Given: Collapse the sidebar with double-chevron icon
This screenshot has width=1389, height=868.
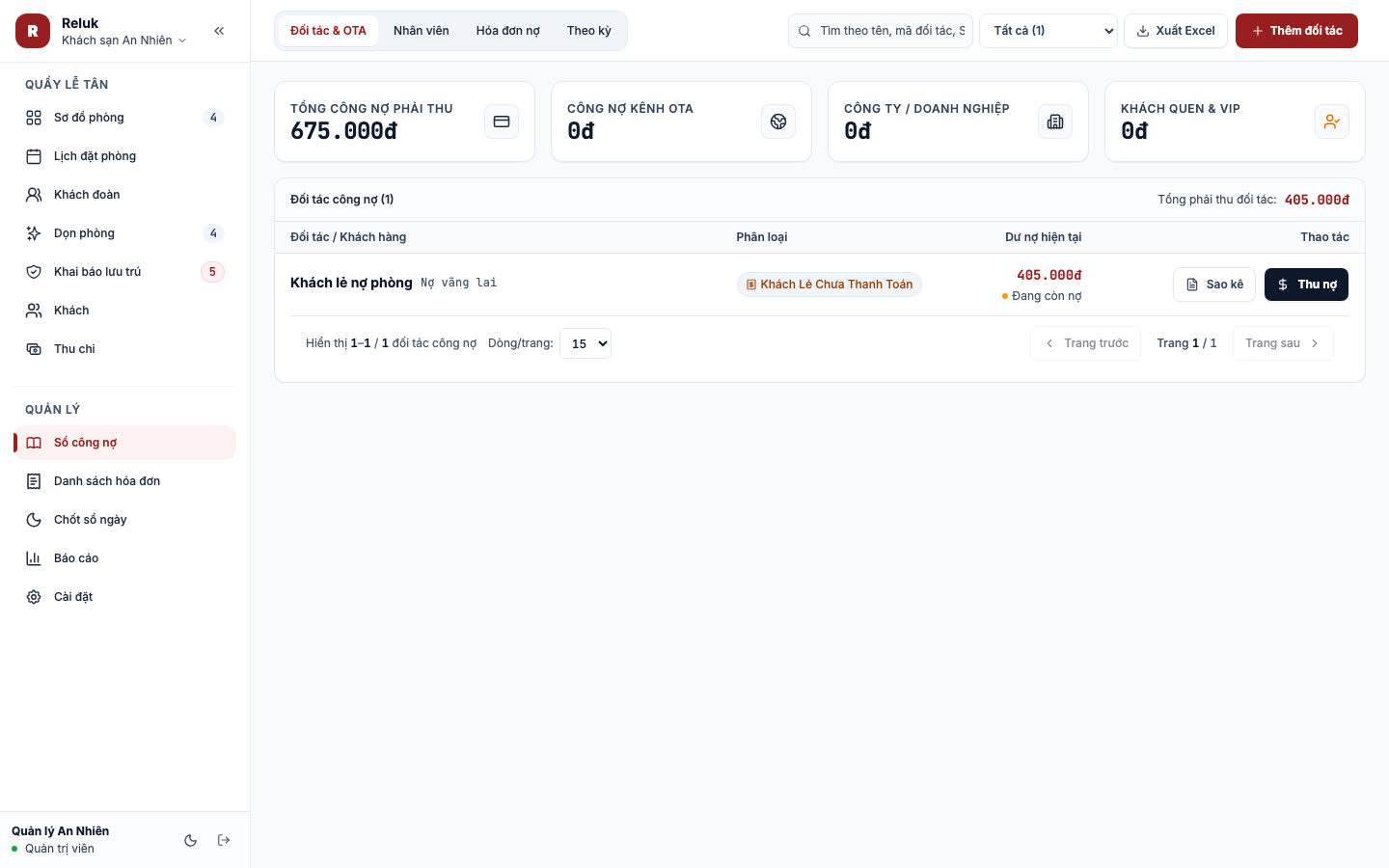Looking at the screenshot, I should (219, 31).
